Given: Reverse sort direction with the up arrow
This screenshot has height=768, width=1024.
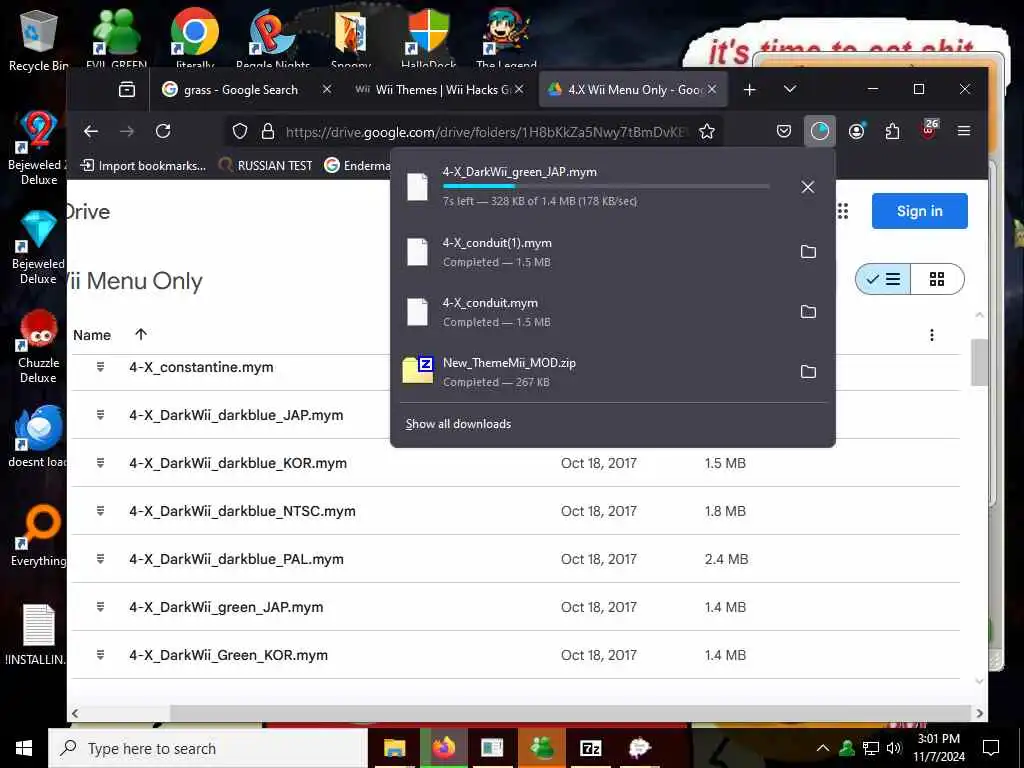Looking at the screenshot, I should [140, 334].
